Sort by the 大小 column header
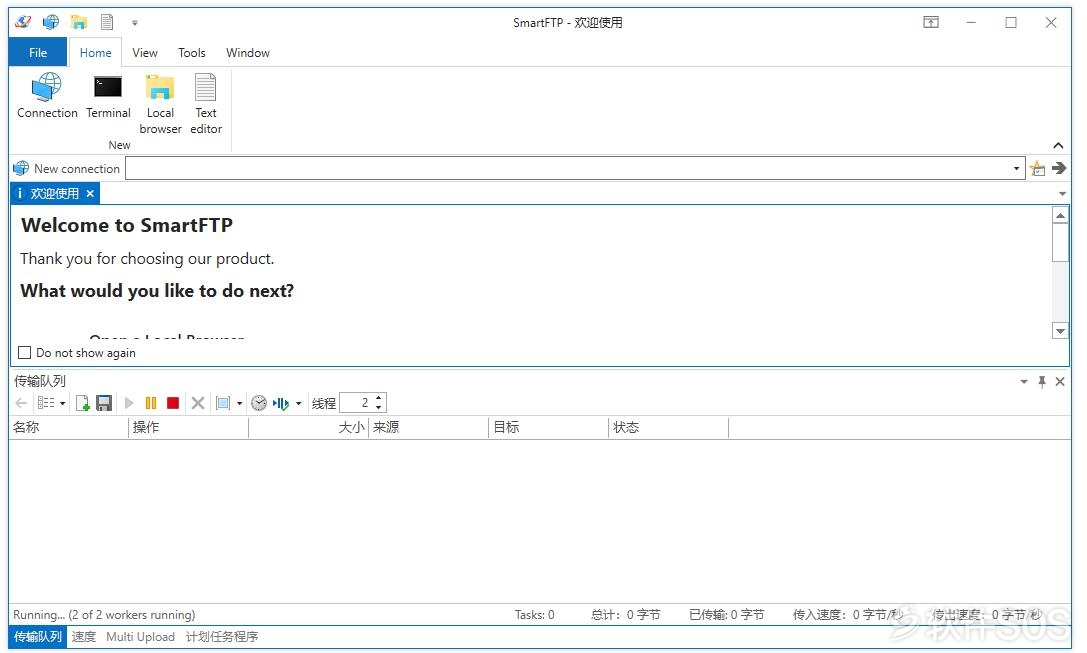The width and height of the screenshot is (1087, 653). 308,427
